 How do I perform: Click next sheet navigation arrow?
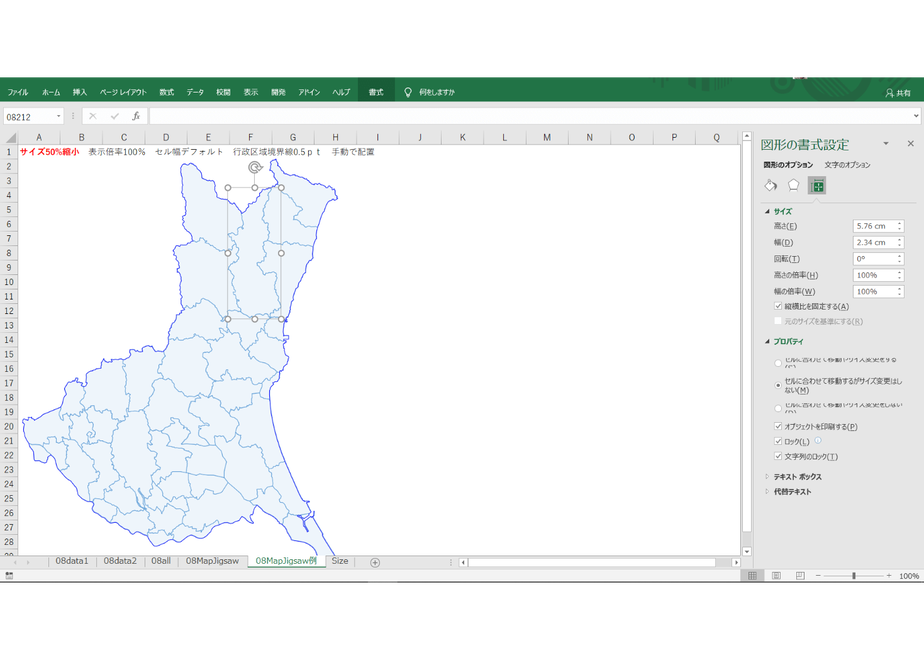(28, 562)
